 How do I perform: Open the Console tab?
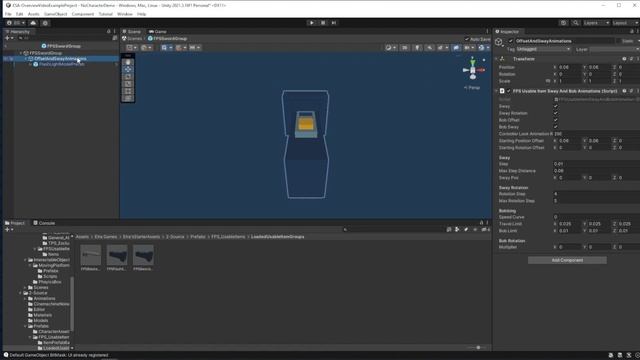tap(44, 223)
